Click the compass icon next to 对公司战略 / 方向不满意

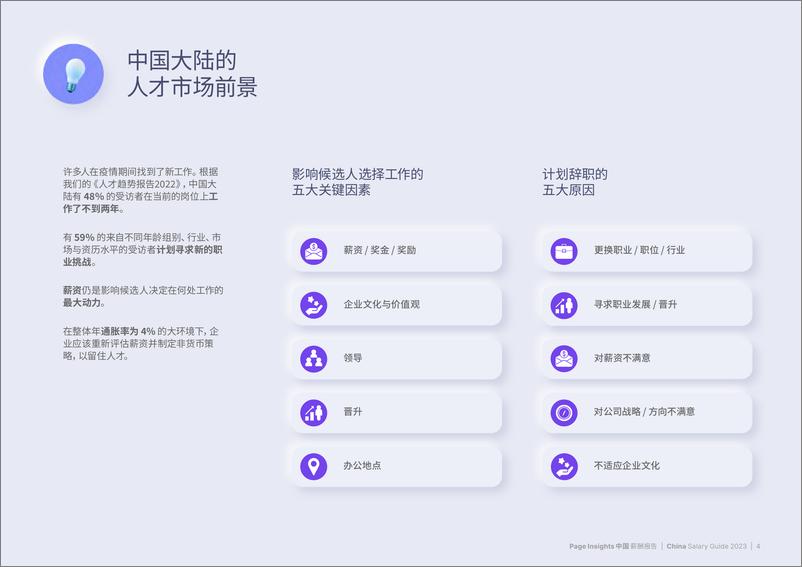pyautogui.click(x=564, y=413)
